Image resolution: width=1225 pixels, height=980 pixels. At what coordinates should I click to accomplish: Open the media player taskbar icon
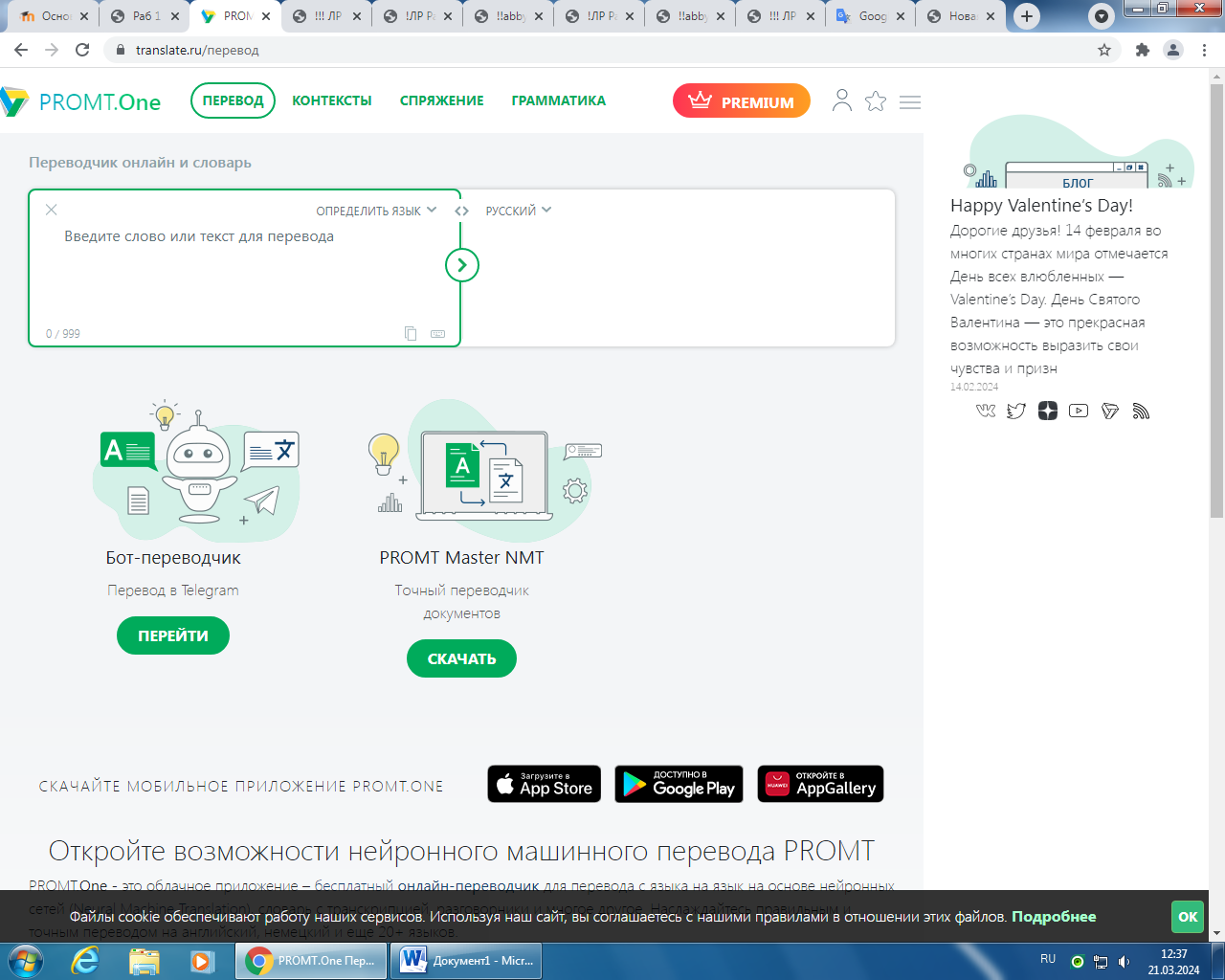click(202, 961)
